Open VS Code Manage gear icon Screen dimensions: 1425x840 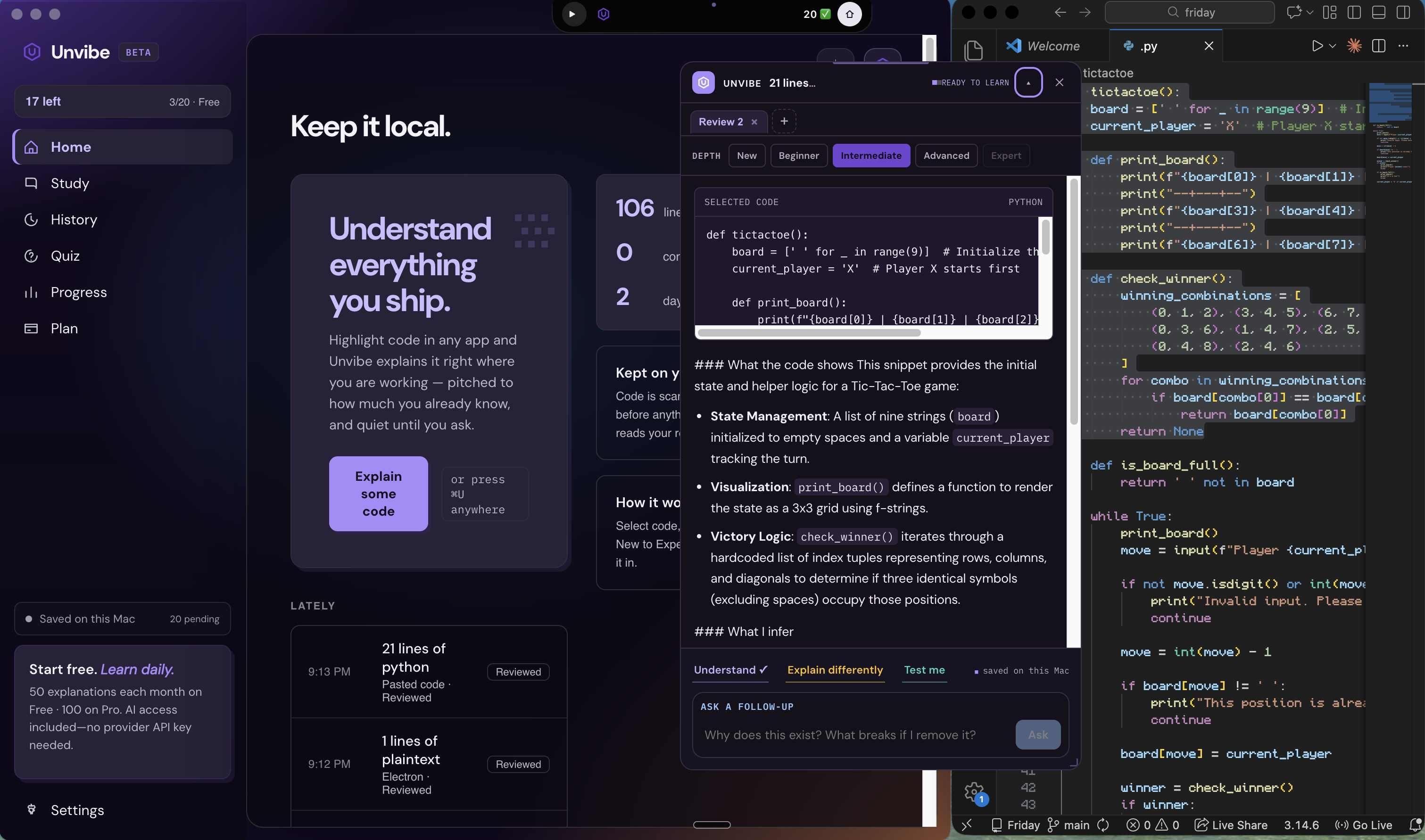click(974, 792)
